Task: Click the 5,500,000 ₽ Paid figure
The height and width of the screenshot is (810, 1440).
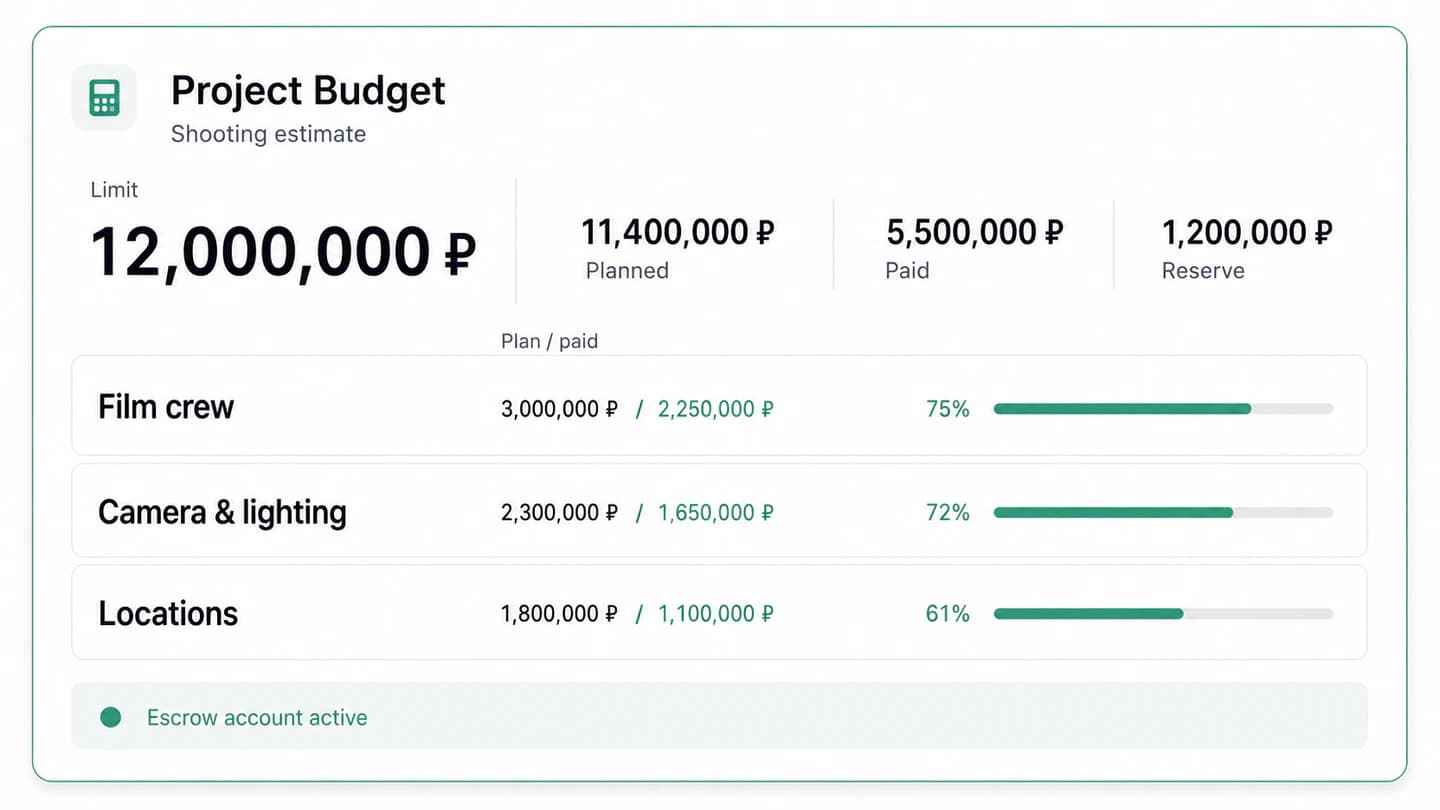Action: click(975, 232)
